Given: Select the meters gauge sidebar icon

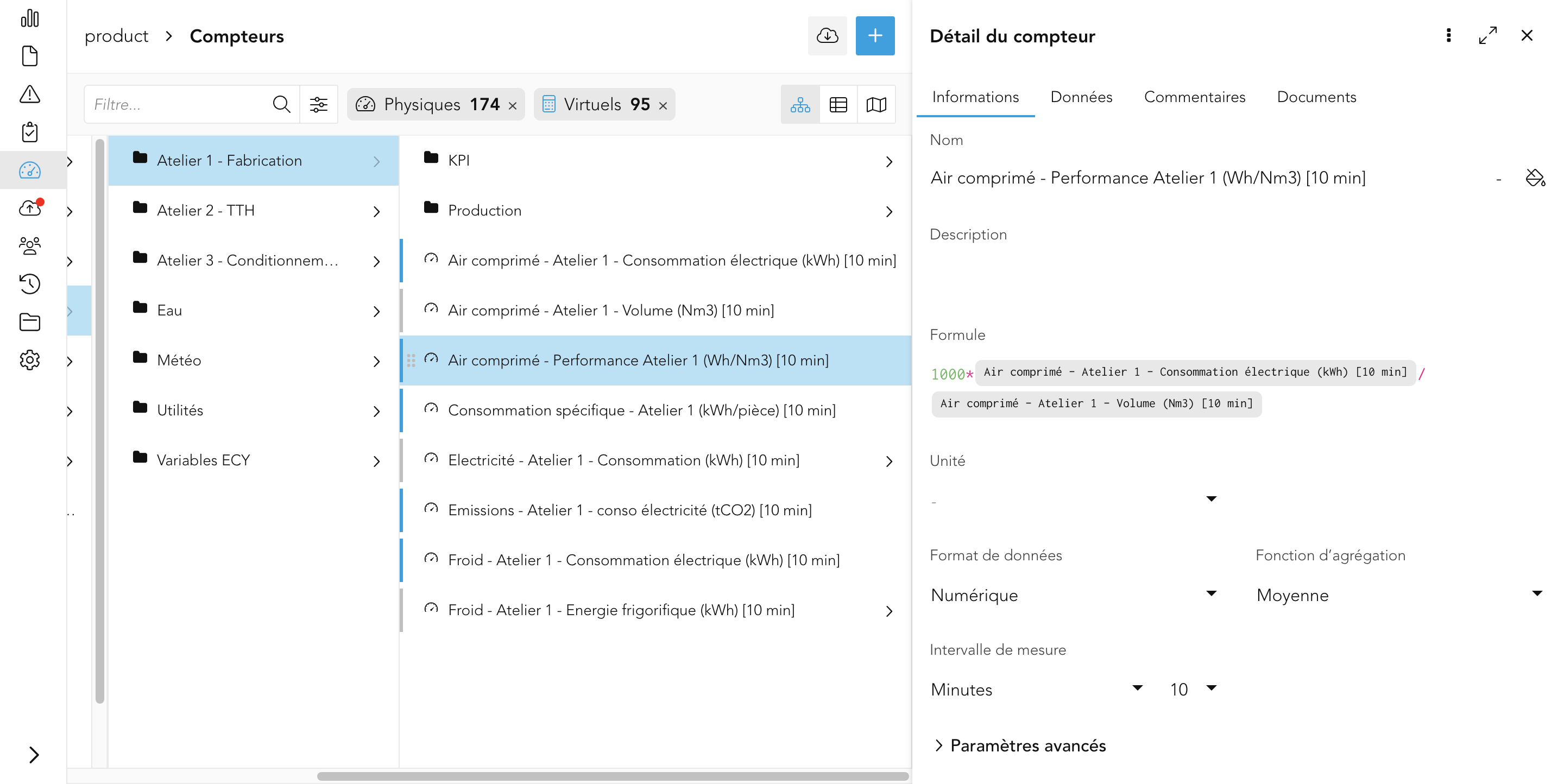Looking at the screenshot, I should [30, 170].
